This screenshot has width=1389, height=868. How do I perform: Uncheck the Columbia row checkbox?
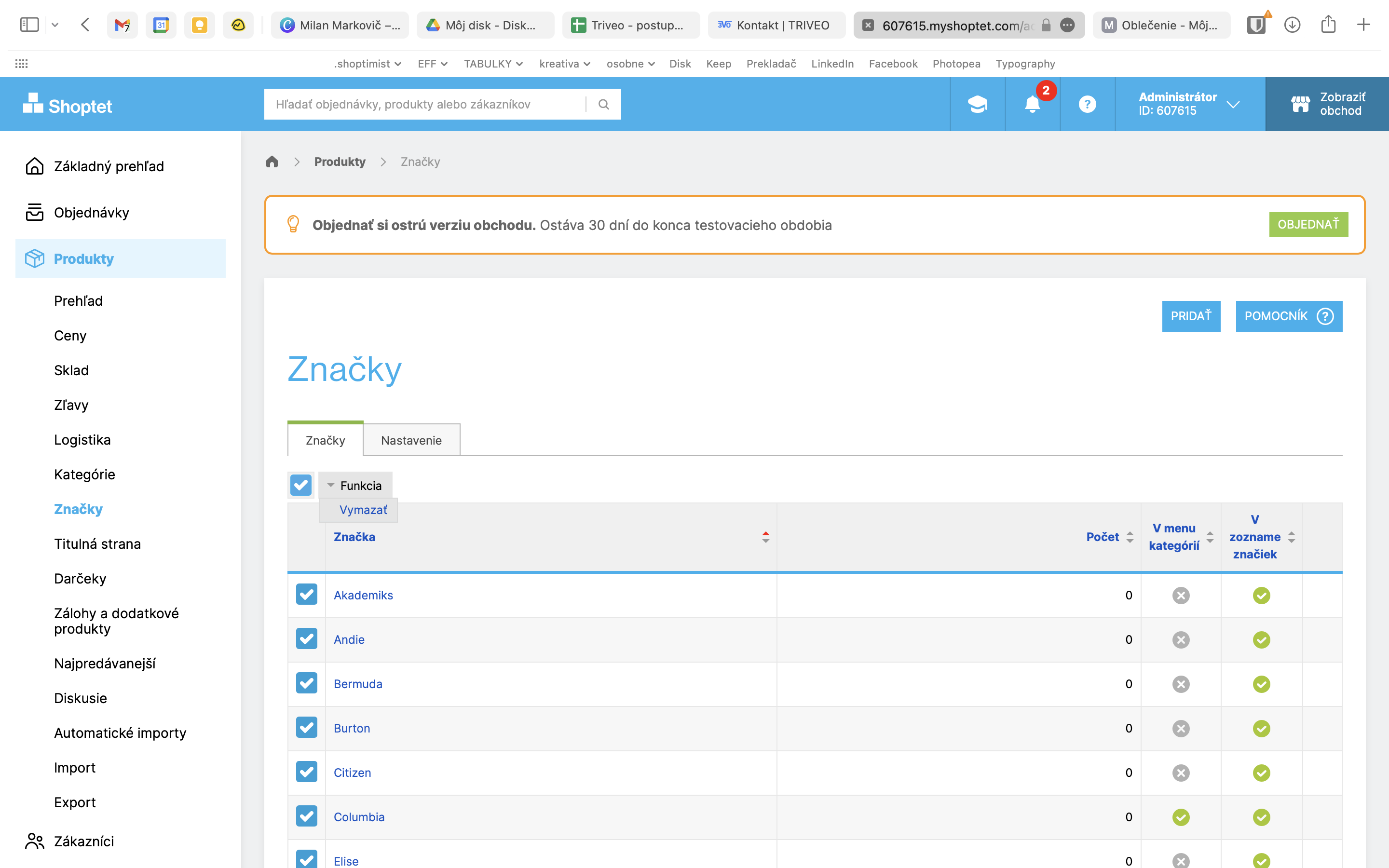coord(307,816)
